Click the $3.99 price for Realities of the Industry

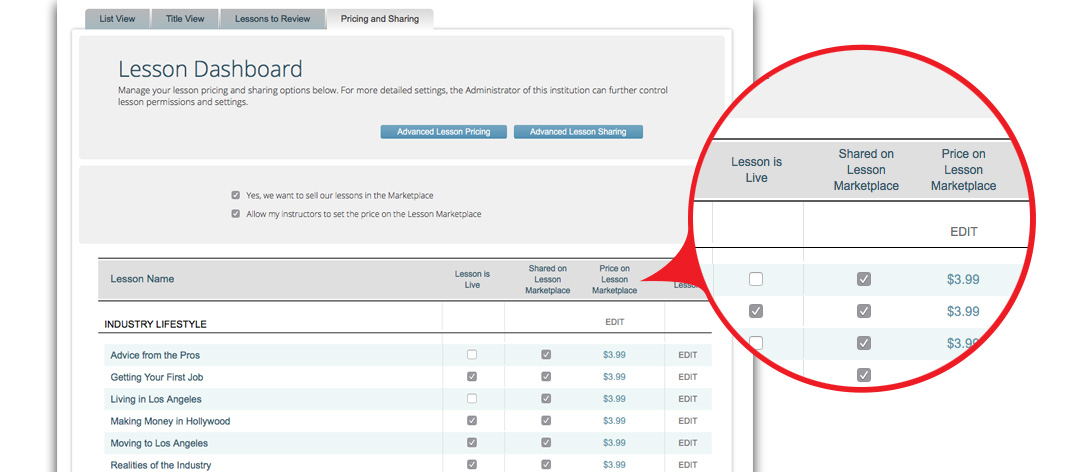(614, 465)
